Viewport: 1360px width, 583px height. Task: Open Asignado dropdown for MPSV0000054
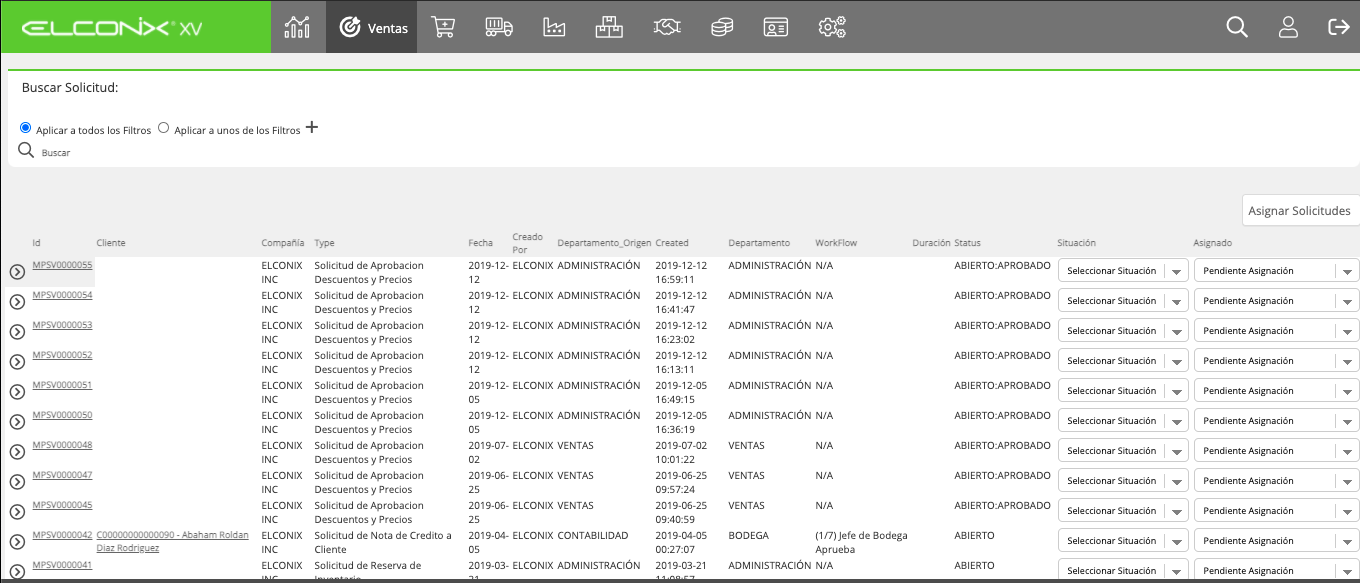1277,301
